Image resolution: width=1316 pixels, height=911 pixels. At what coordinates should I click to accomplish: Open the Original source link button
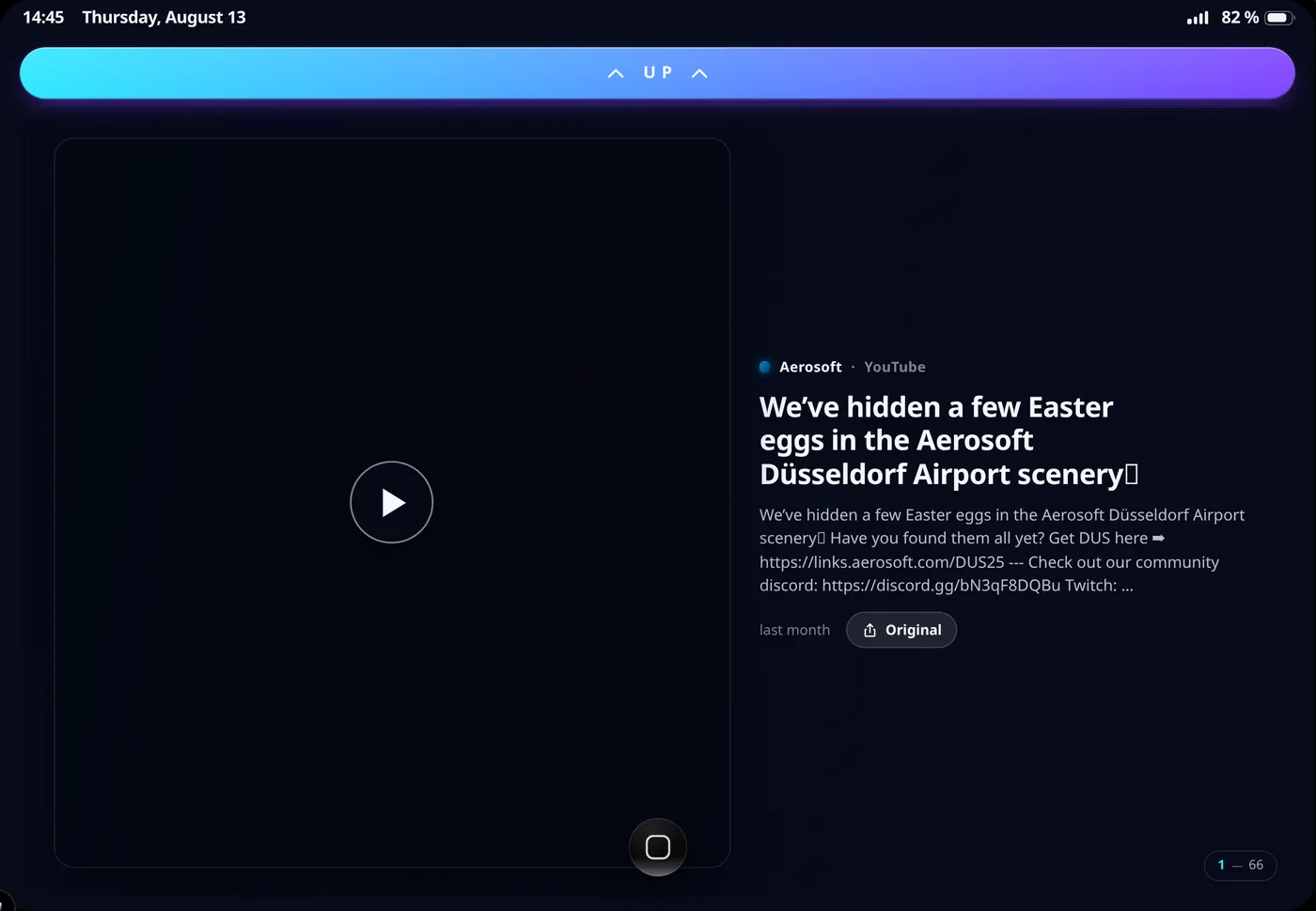(901, 630)
